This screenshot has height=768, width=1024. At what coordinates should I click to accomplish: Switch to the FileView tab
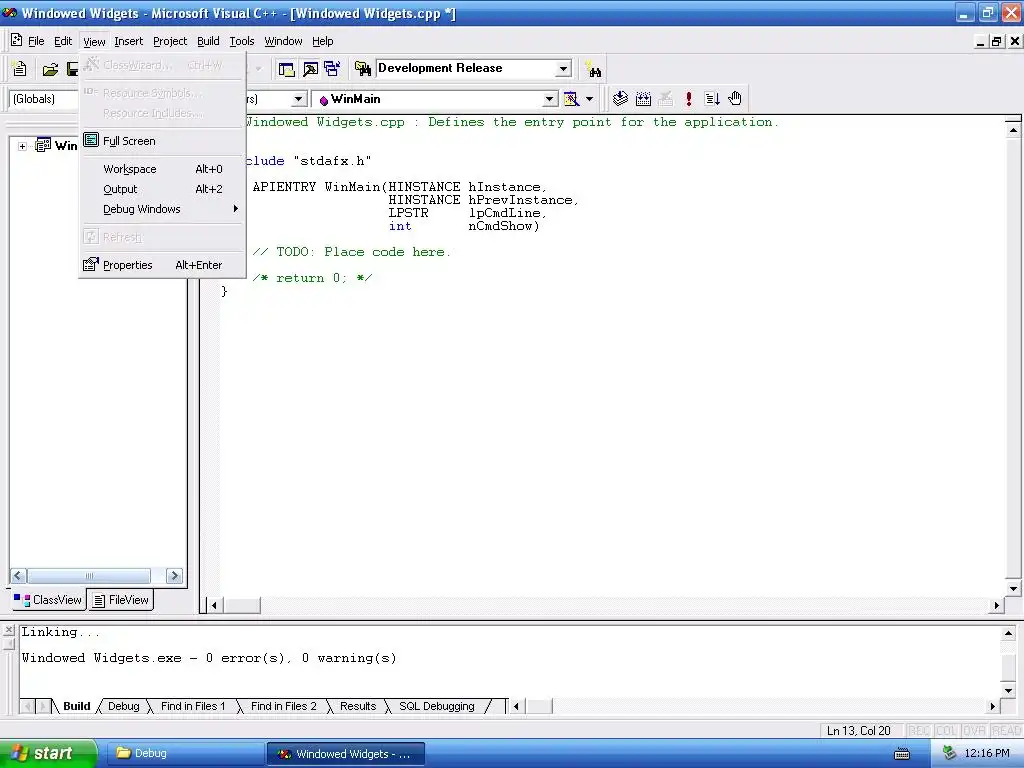[121, 600]
